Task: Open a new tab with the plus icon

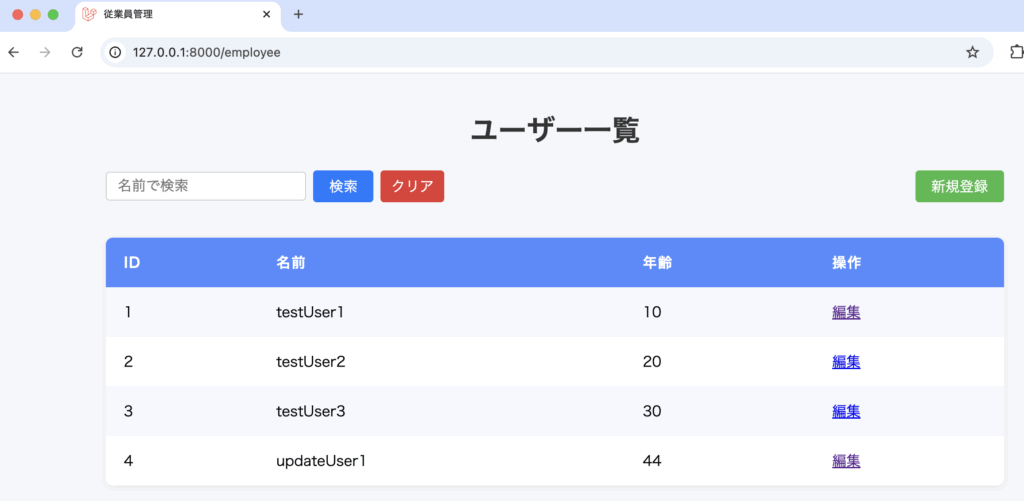Action: pos(298,14)
